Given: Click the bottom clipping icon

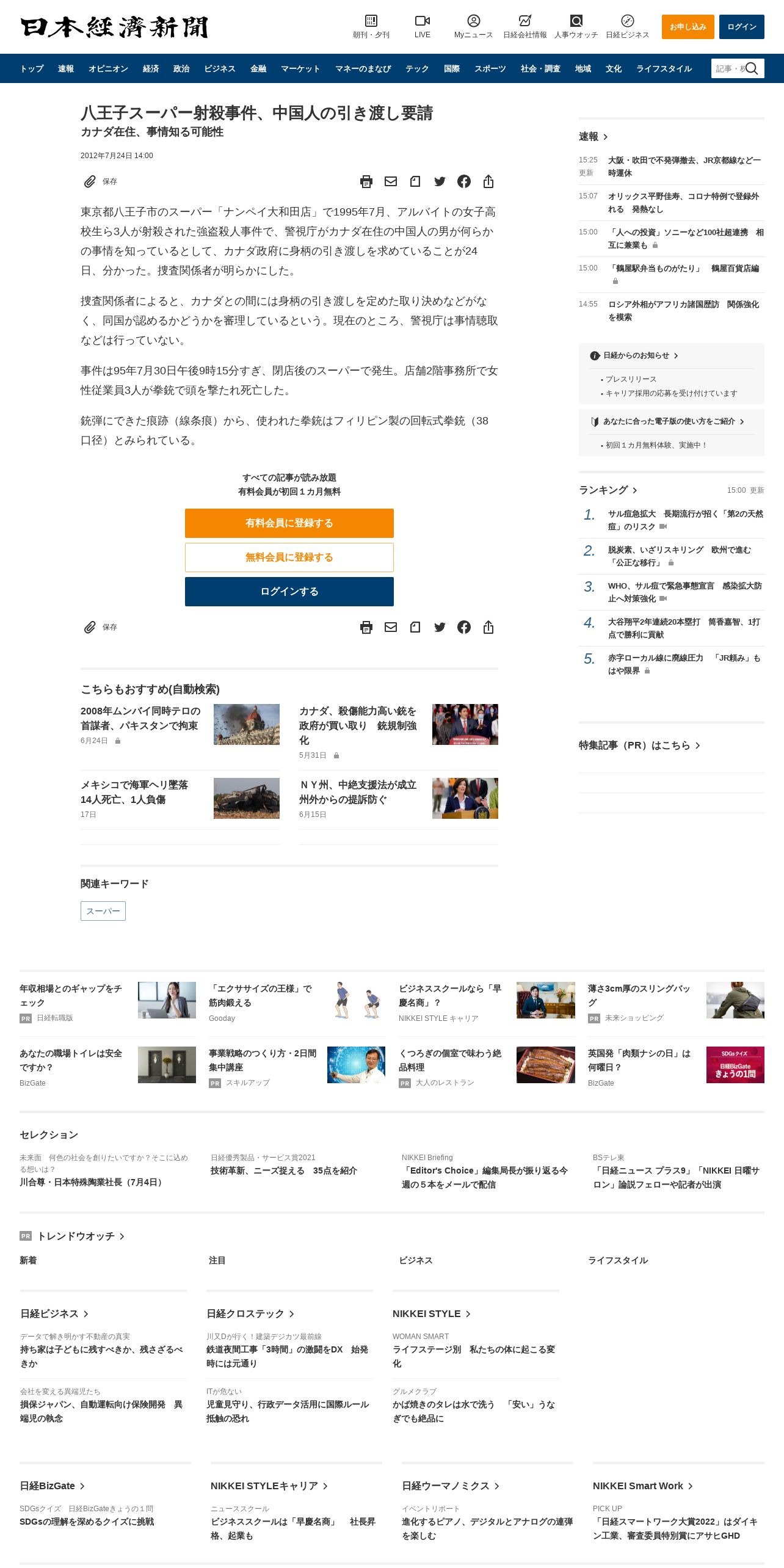Looking at the screenshot, I should point(415,627).
